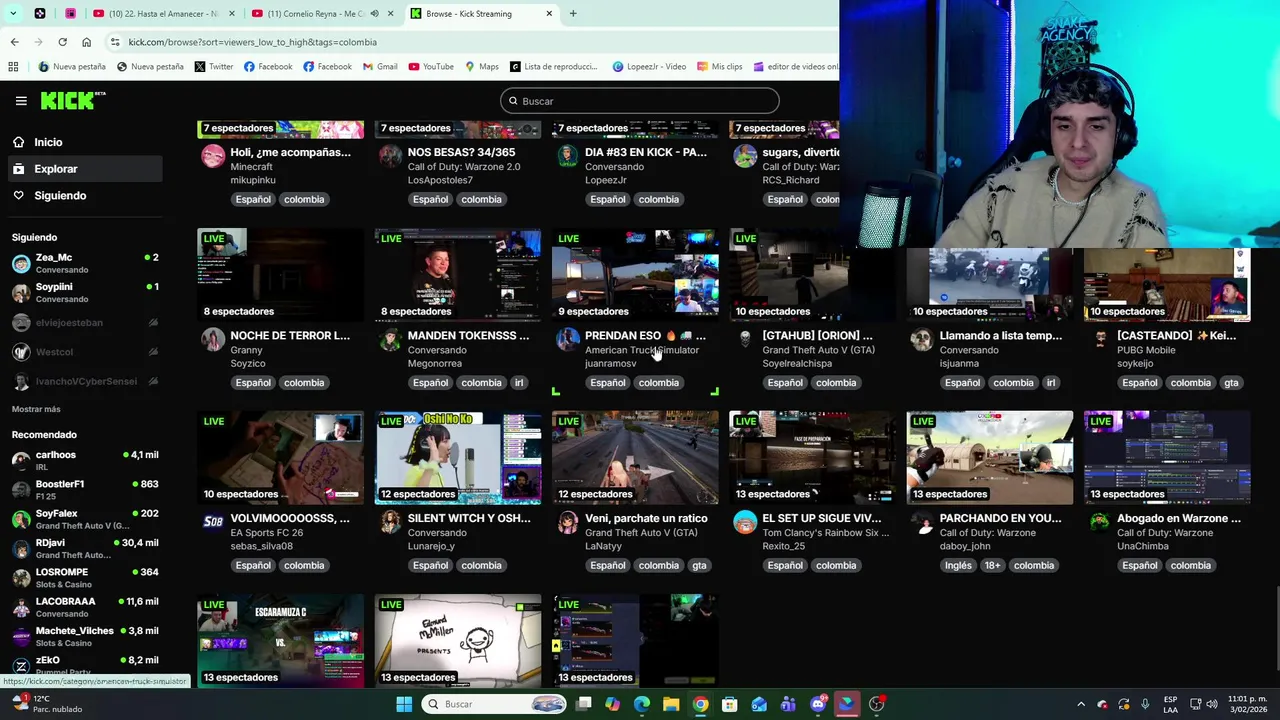Open the EL SET UP SIGUE VIV stream thumbnail
This screenshot has height=720, width=1280.
pyautogui.click(x=812, y=458)
